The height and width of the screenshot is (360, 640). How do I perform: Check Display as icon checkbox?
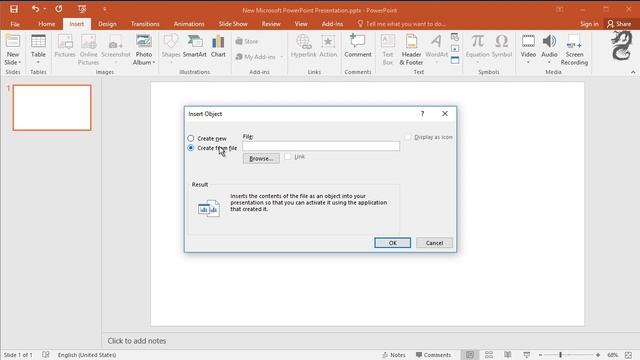coord(408,137)
